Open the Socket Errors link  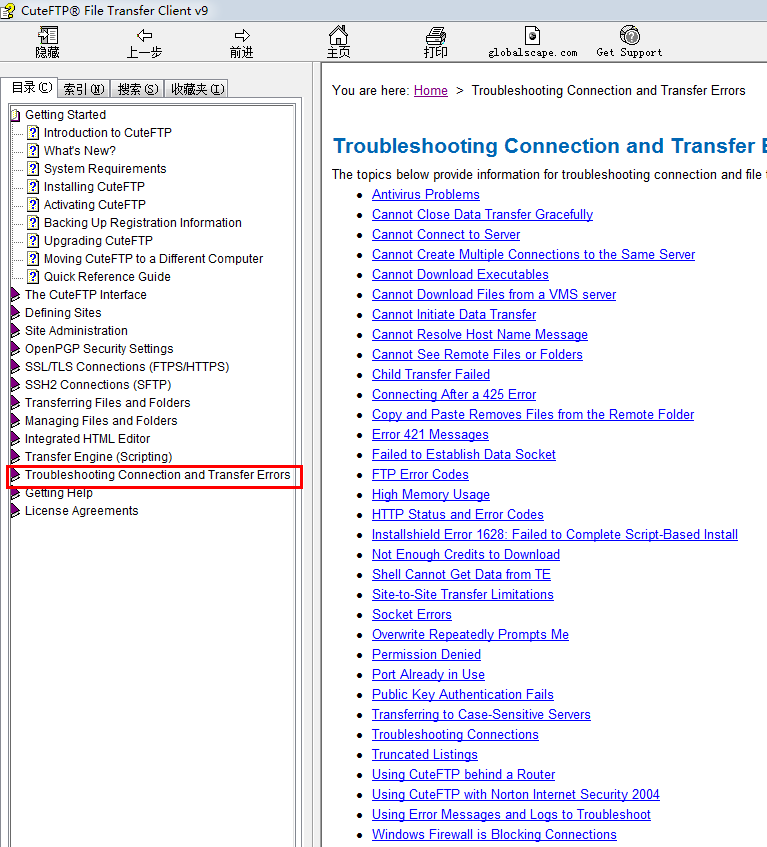point(412,614)
